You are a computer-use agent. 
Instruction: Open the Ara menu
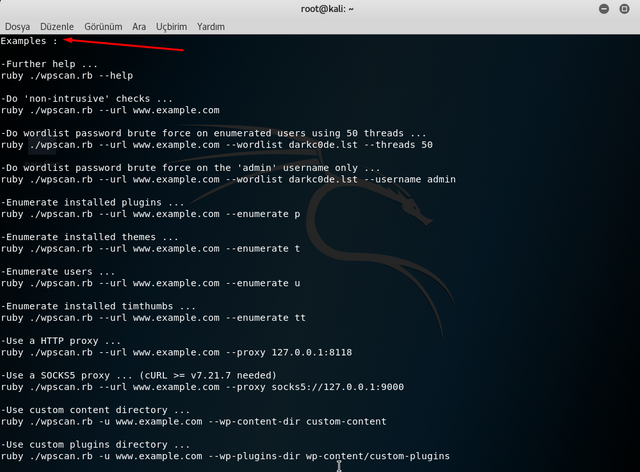(139, 27)
